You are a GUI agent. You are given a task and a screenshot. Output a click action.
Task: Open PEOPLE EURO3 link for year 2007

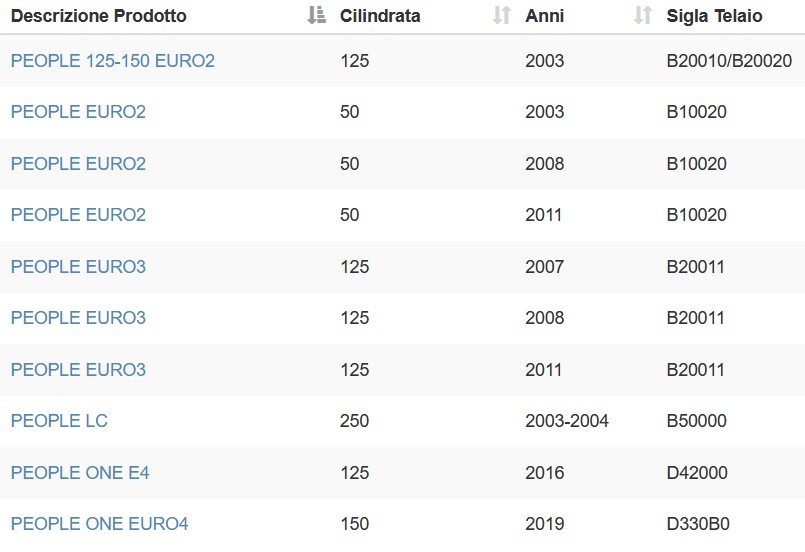78,267
